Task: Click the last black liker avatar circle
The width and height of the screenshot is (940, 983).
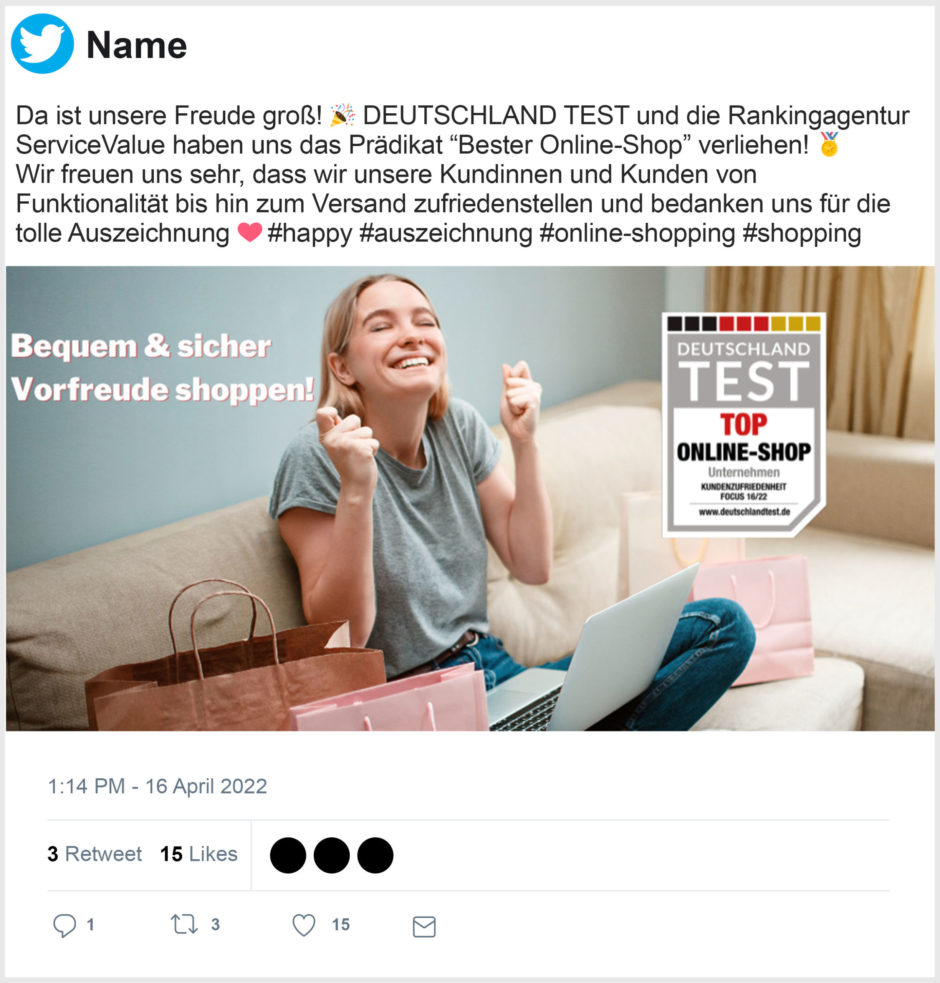Action: click(x=375, y=855)
